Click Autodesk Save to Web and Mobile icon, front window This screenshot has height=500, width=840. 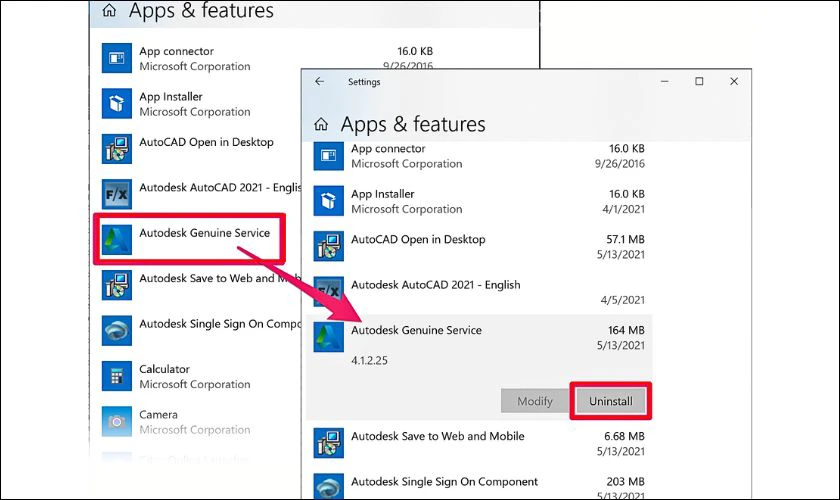click(x=328, y=443)
